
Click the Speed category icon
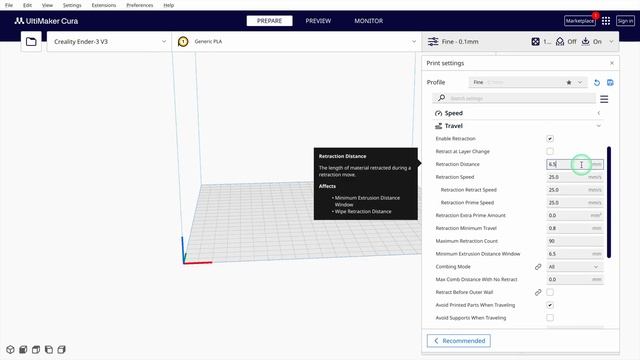[438, 113]
